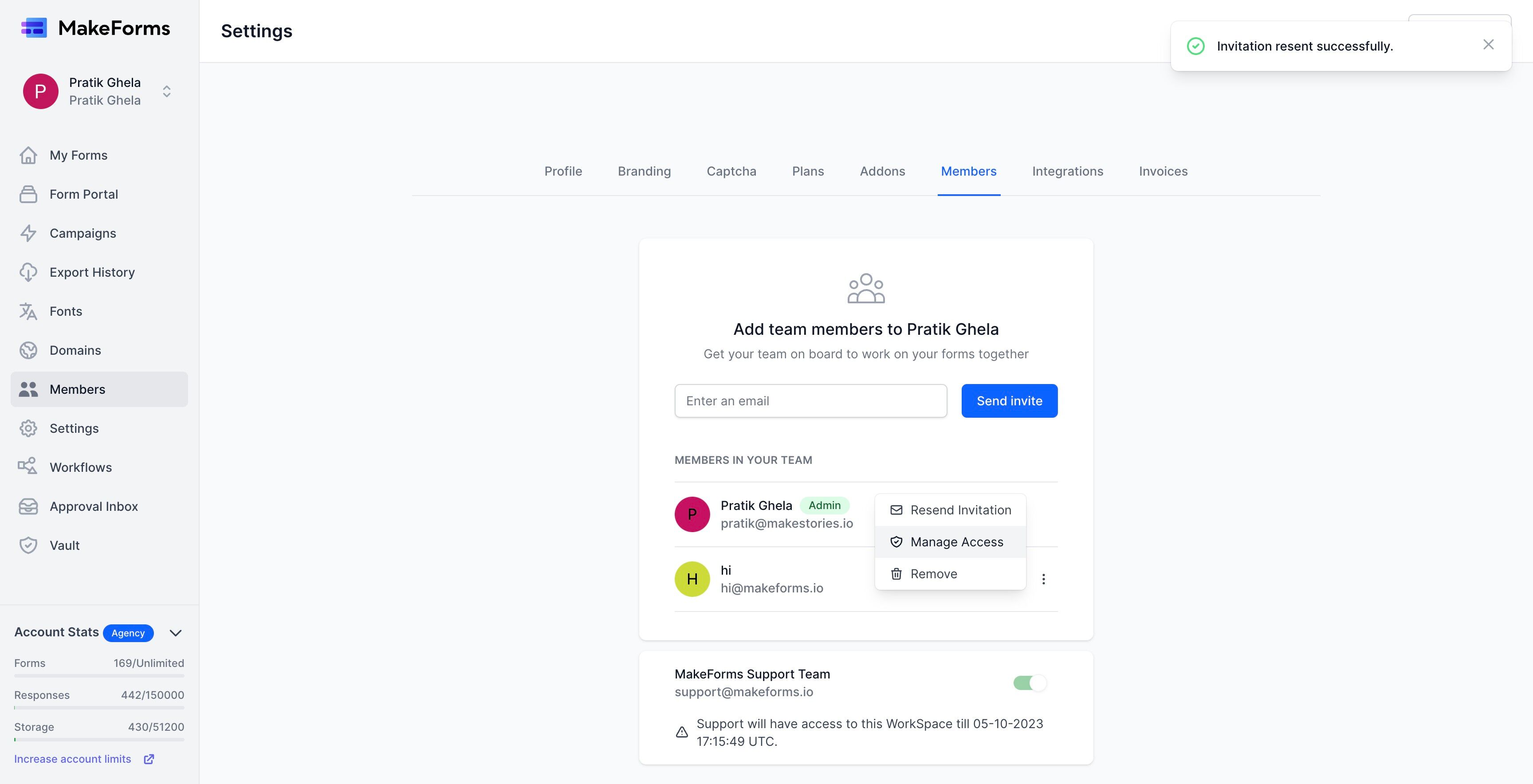The width and height of the screenshot is (1533, 784).
Task: Switch to the Captcha tab
Action: pos(731,171)
